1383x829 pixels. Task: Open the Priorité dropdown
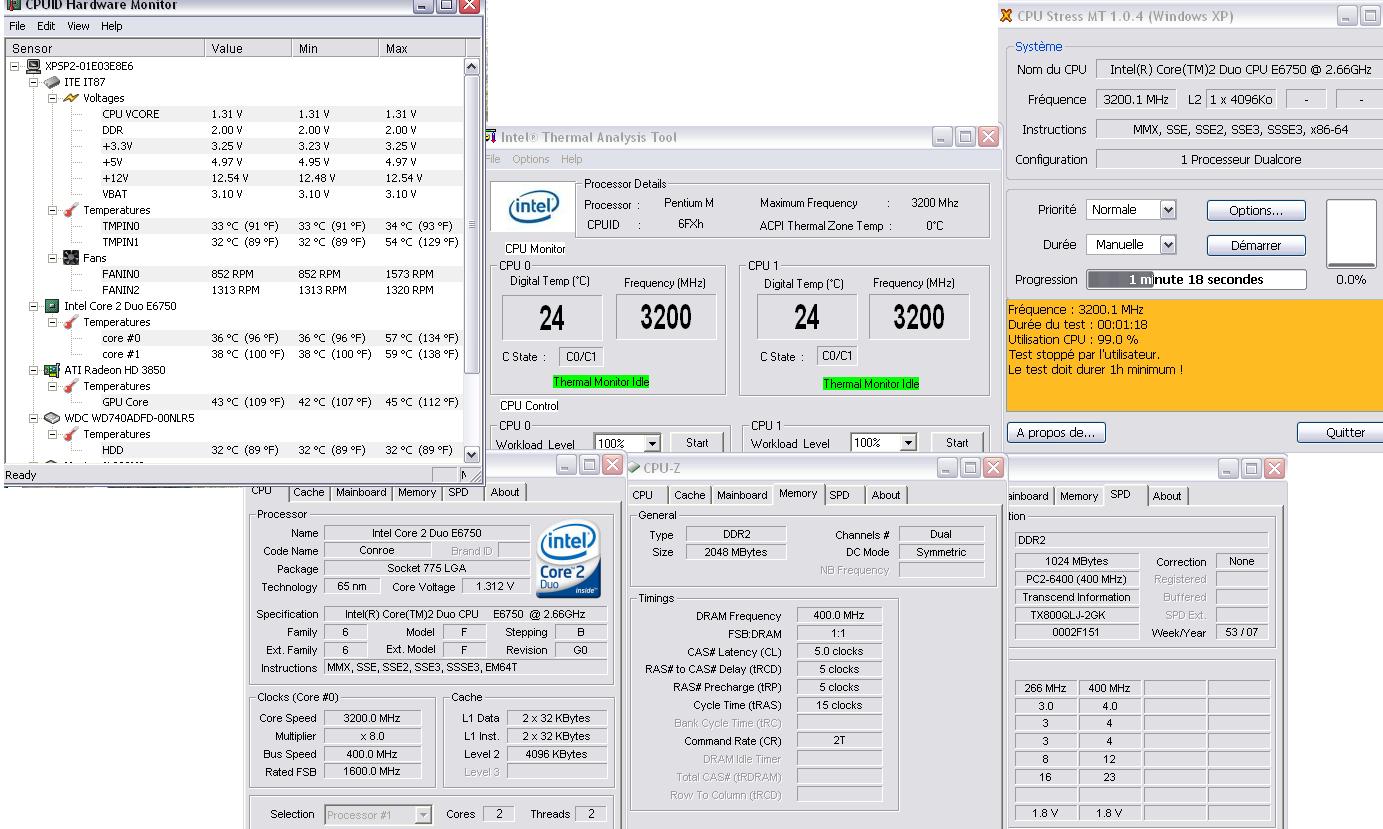point(1167,210)
